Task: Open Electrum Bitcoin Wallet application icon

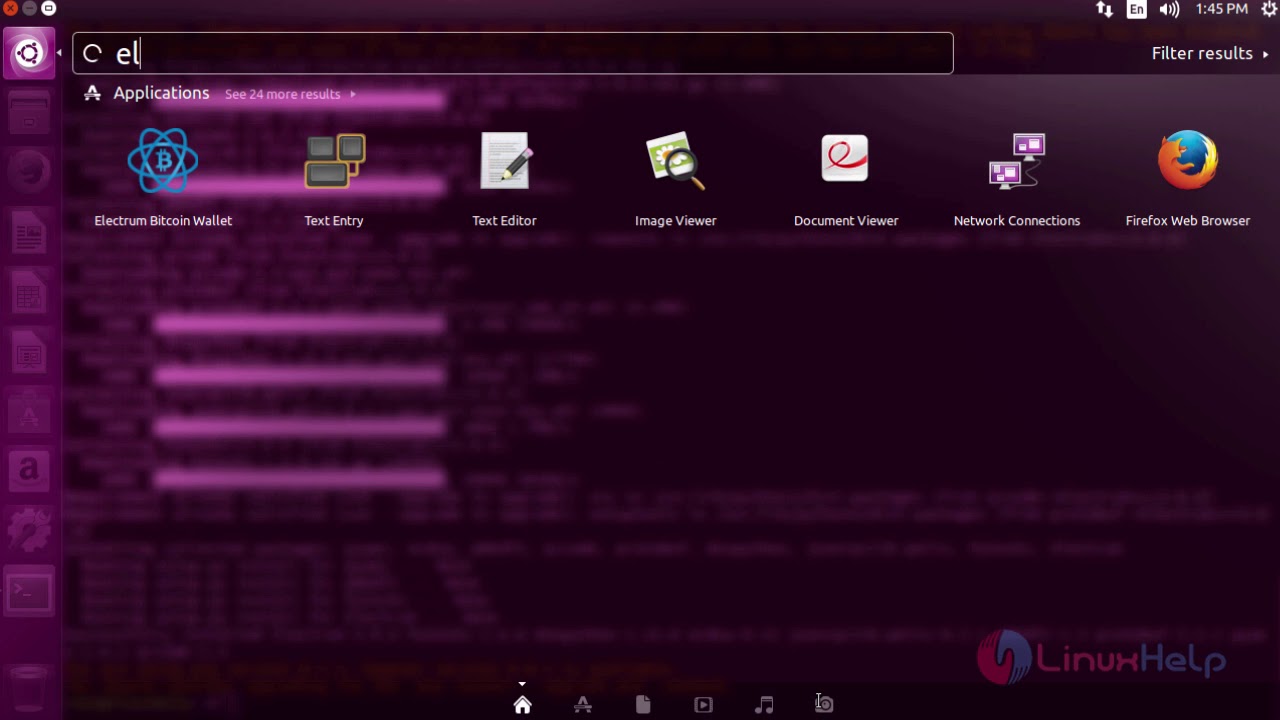Action: (x=163, y=161)
